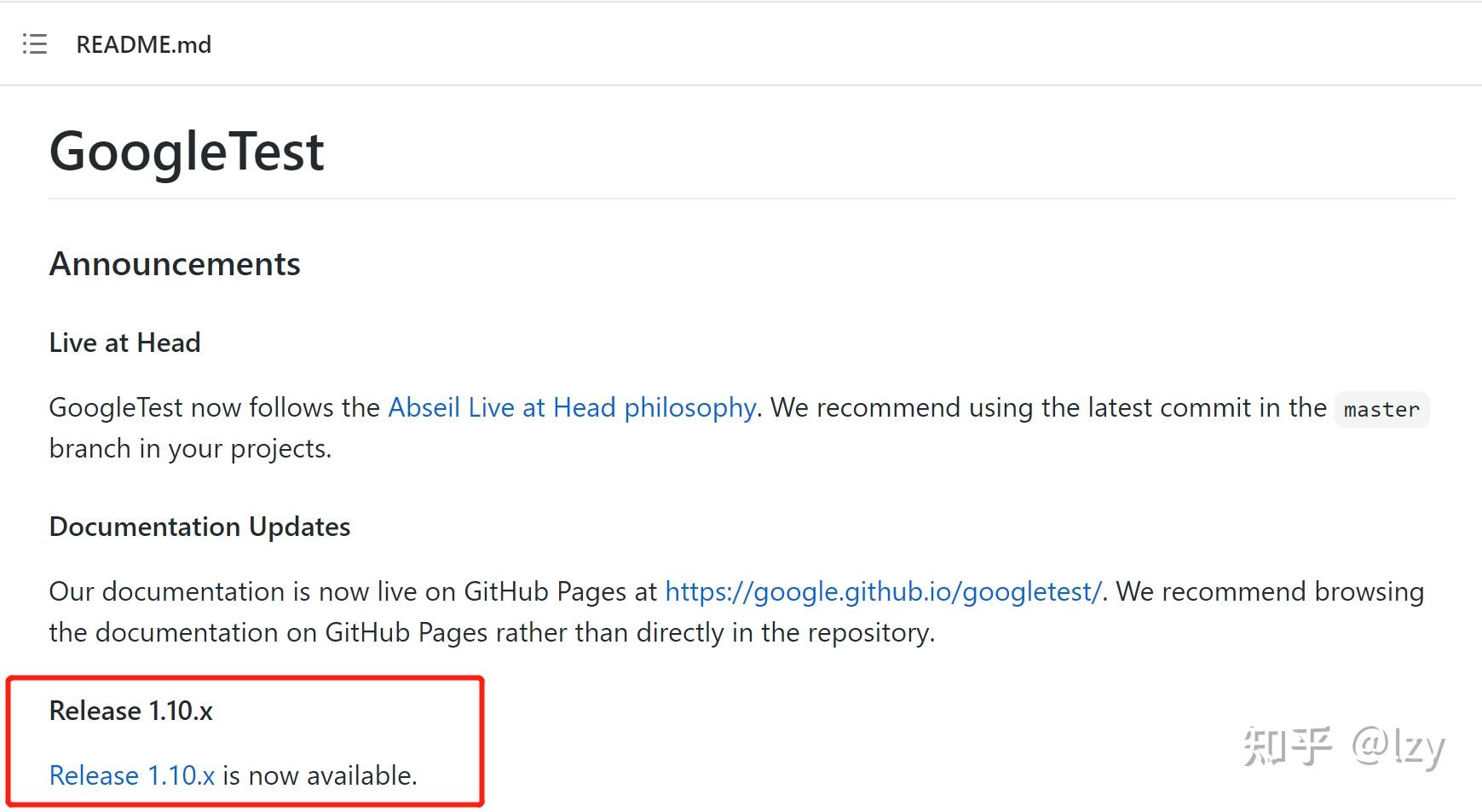This screenshot has height=812, width=1482.
Task: Open the blue Release 1.10.x link
Action: click(x=132, y=775)
